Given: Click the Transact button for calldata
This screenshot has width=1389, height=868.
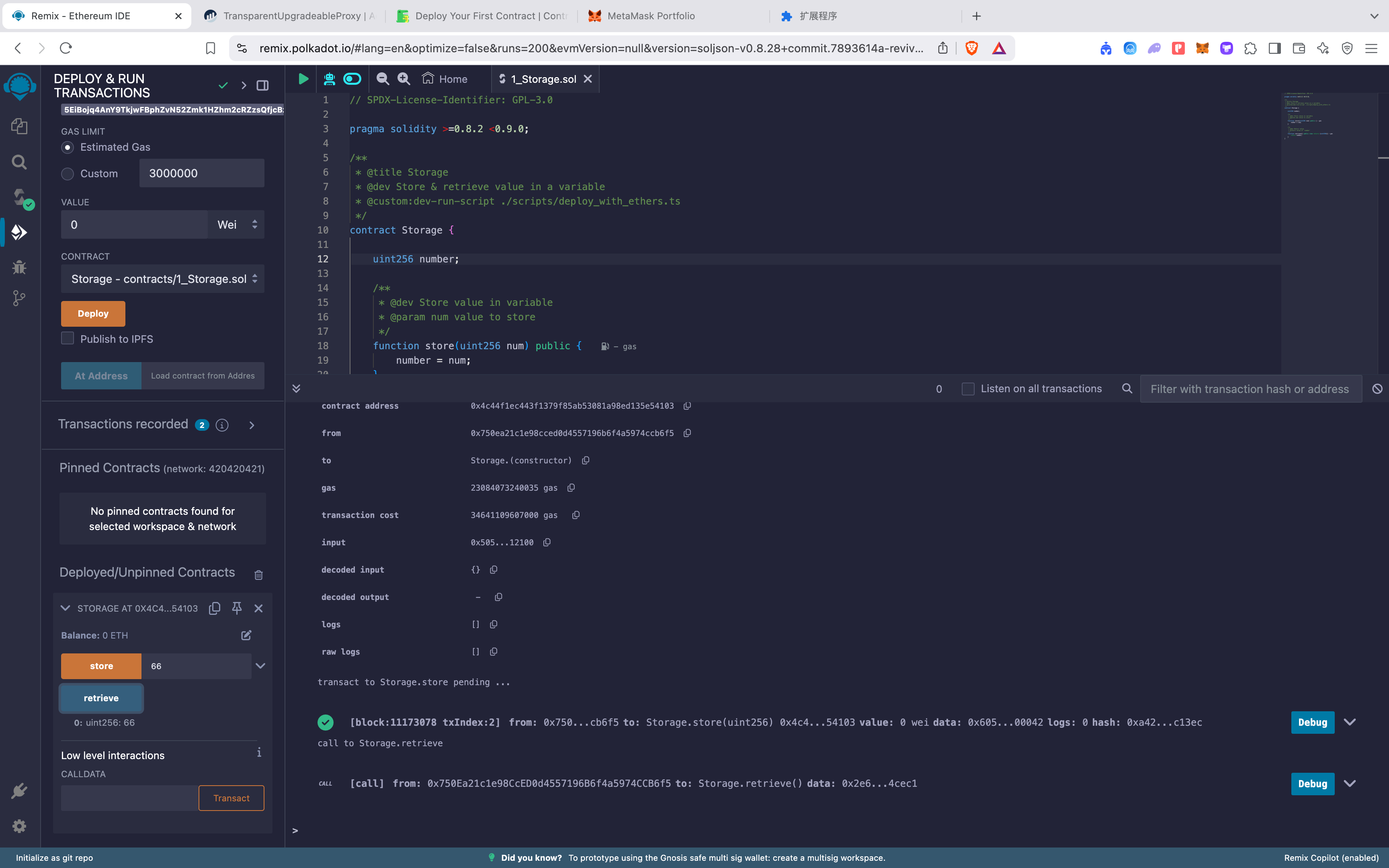Looking at the screenshot, I should point(231,798).
